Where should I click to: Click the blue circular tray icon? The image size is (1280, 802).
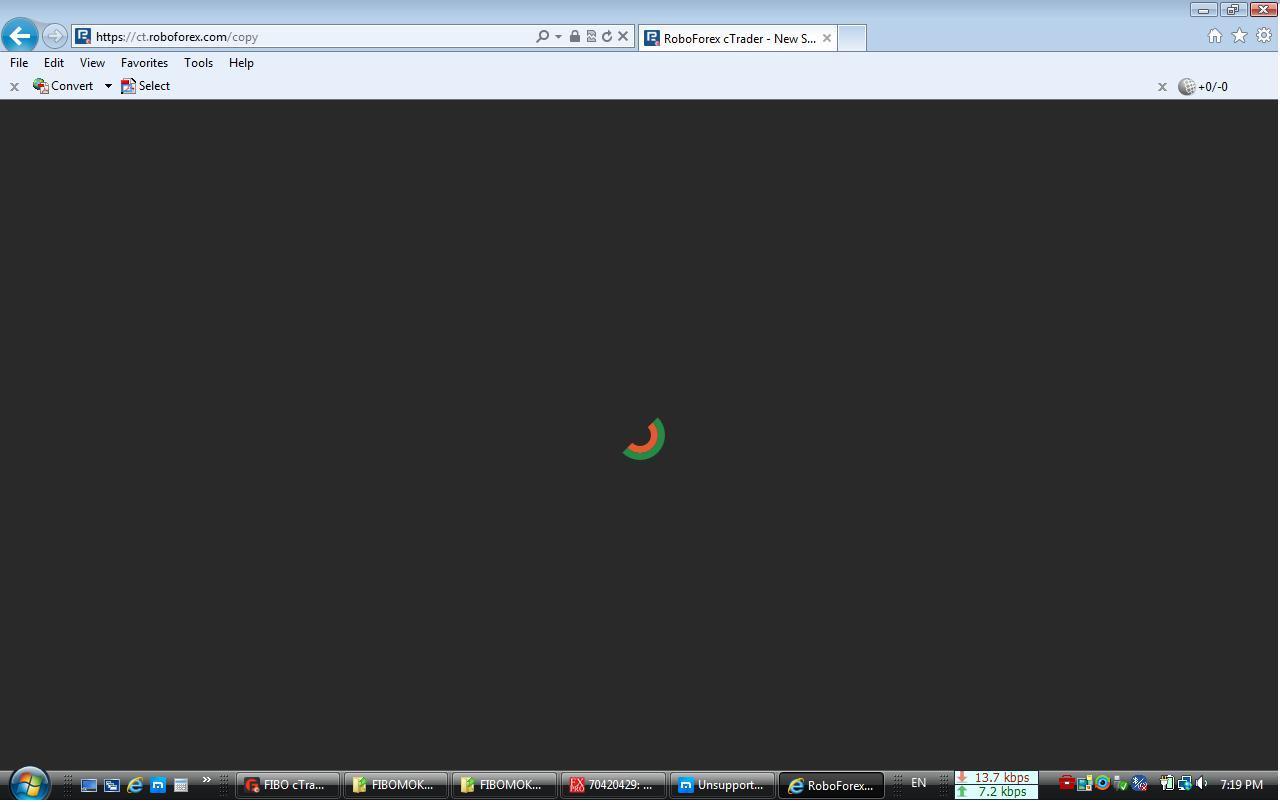point(1102,784)
